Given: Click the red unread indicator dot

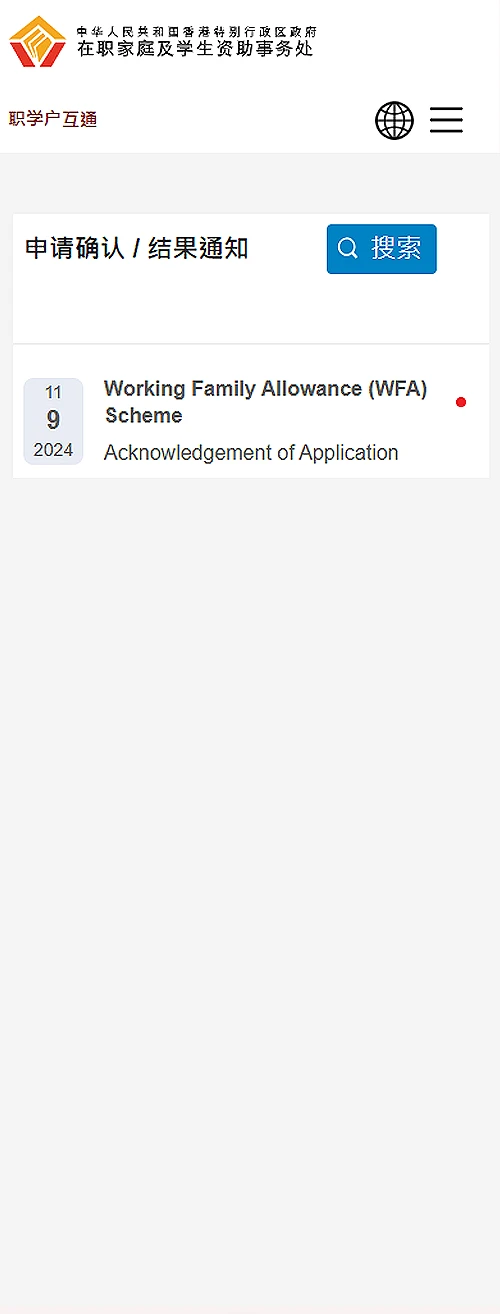Looking at the screenshot, I should tap(461, 402).
